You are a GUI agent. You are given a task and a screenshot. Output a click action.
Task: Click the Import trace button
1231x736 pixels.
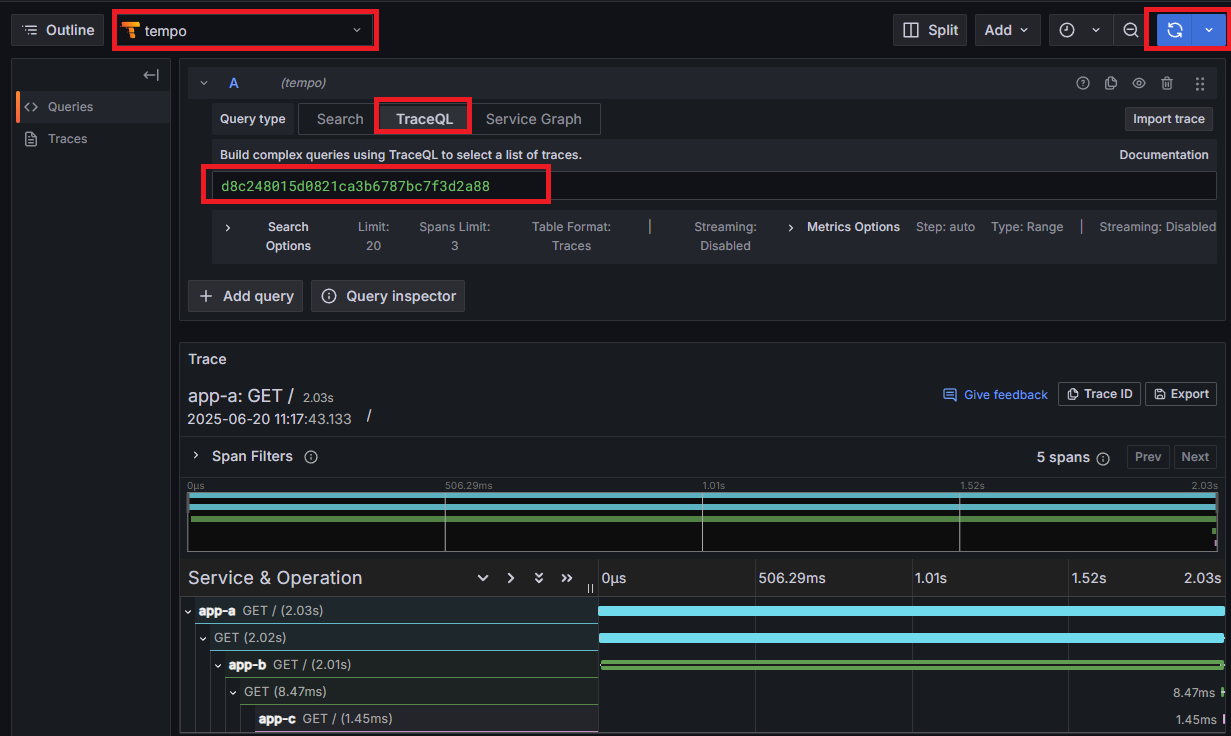(x=1168, y=119)
